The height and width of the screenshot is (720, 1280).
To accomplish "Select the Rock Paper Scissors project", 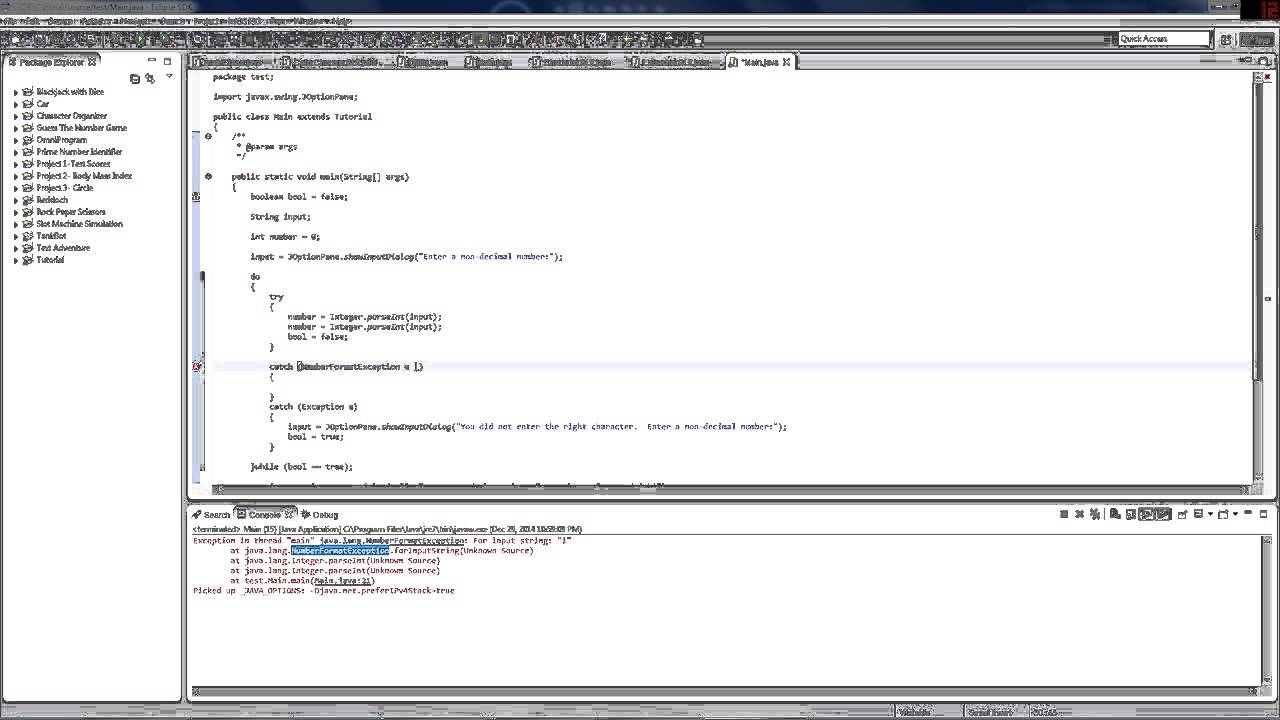I will point(70,212).
